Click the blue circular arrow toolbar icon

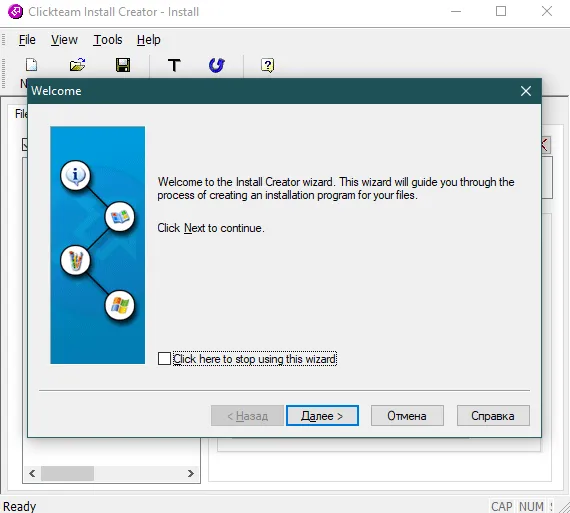point(217,65)
